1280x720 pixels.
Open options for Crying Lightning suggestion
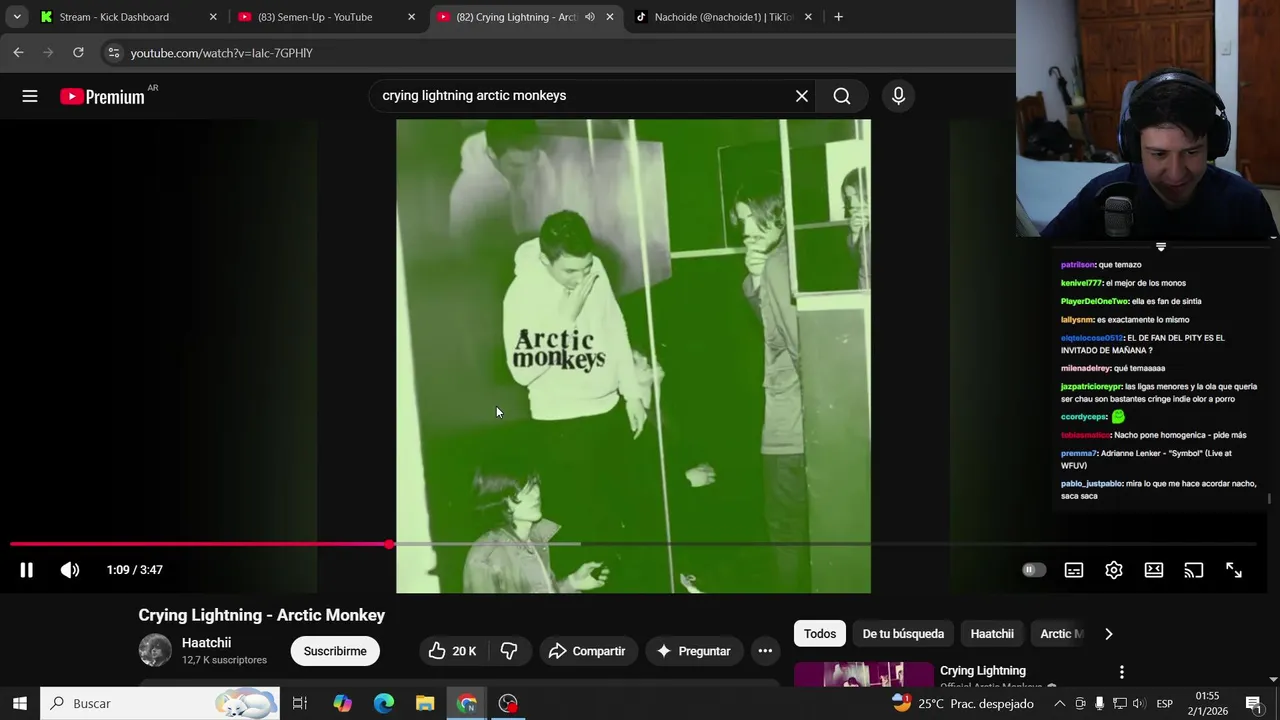coord(1122,672)
